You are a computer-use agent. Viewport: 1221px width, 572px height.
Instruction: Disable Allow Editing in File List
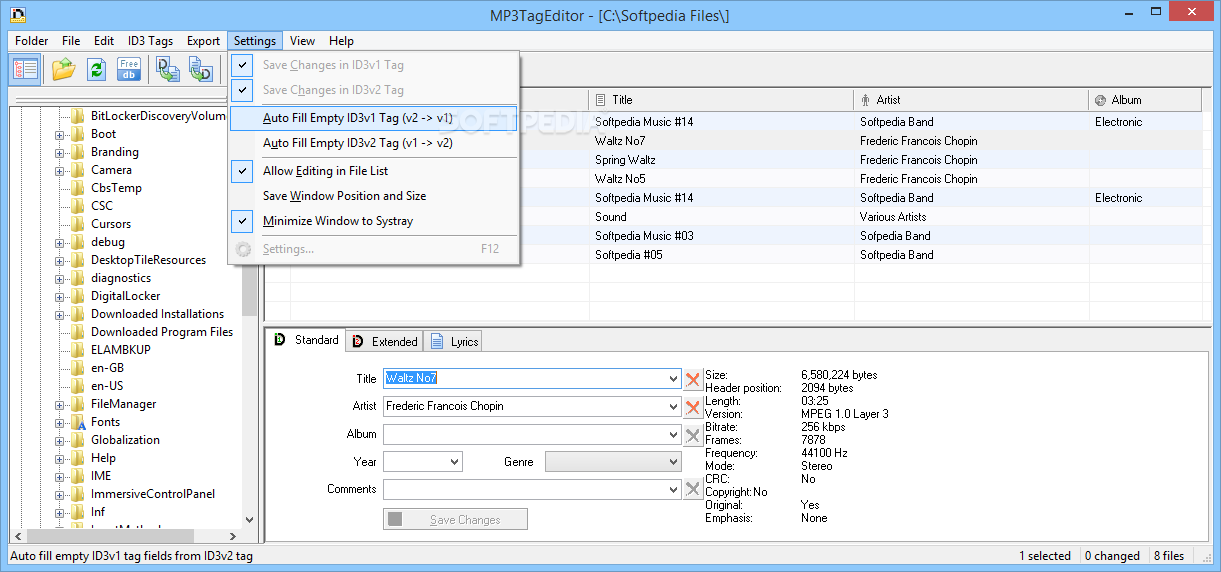[x=373, y=171]
